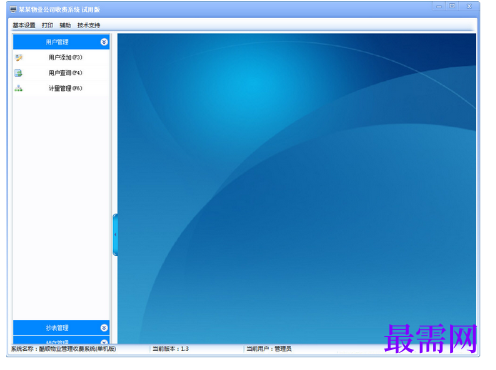Image resolution: width=496 pixels, height=370 pixels.
Task: Close the application window
Action: (x=469, y=6)
